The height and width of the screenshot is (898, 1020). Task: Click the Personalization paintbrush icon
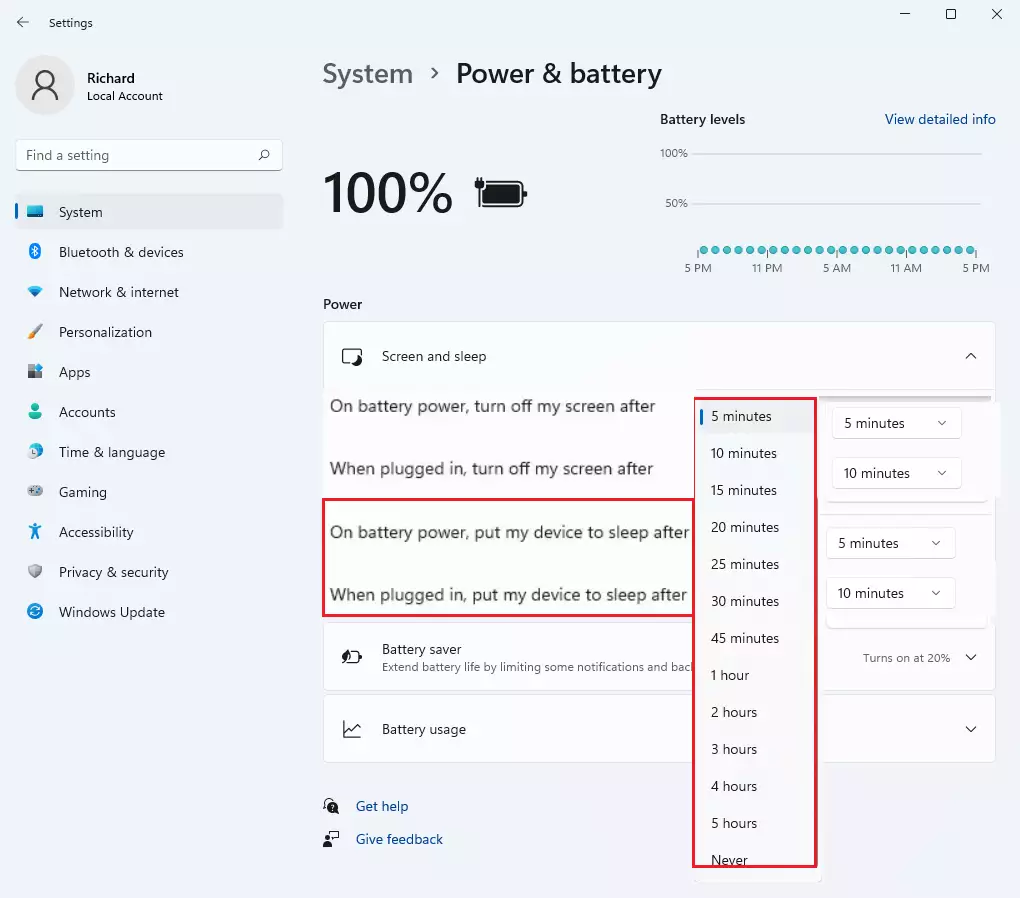click(35, 332)
